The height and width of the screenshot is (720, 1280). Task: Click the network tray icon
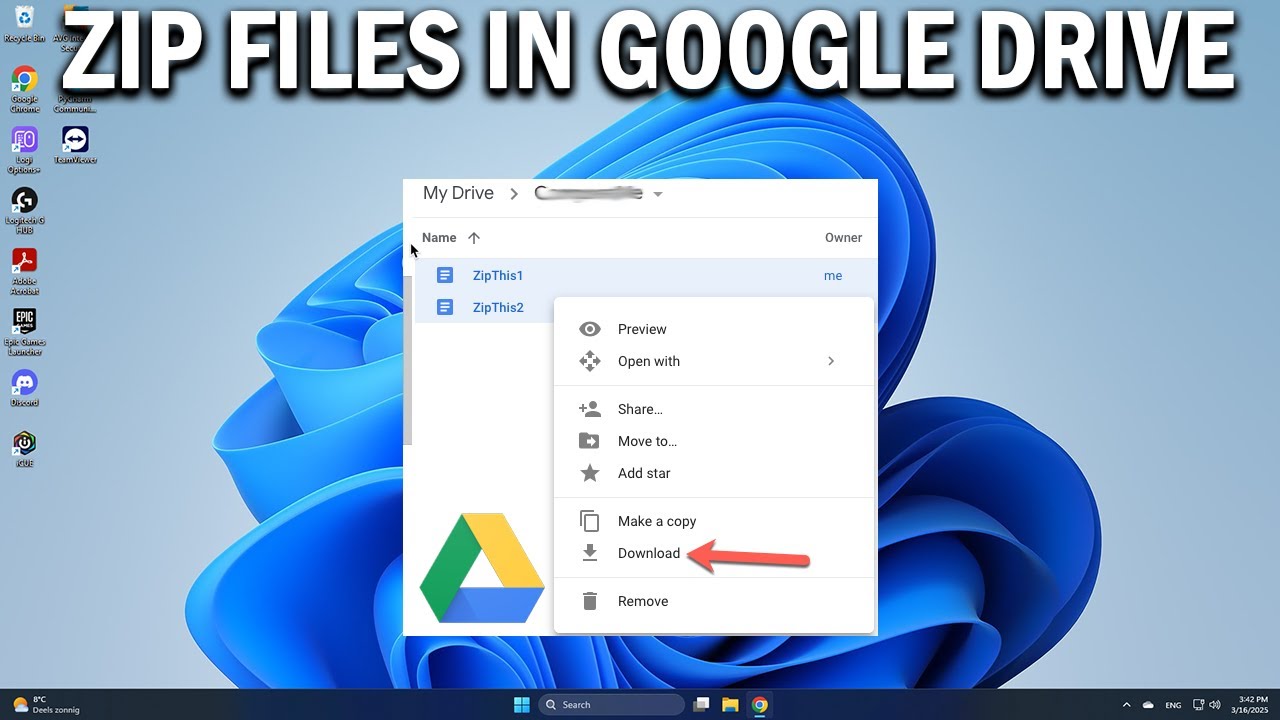click(1199, 705)
